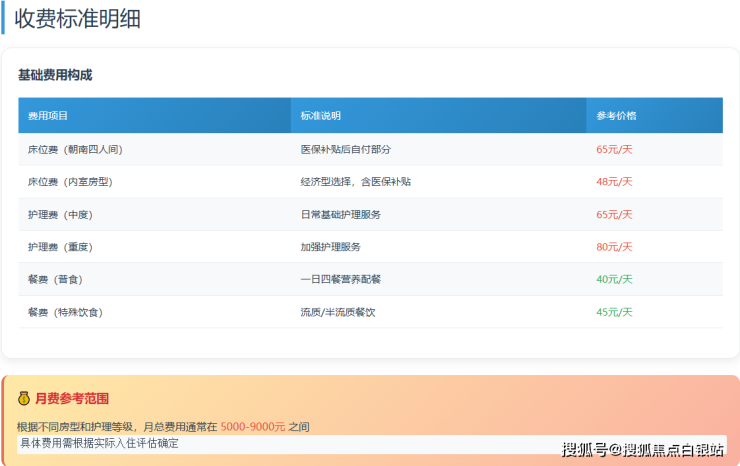Click the 基础费用构成 section title
This screenshot has width=740, height=466.
click(x=55, y=75)
